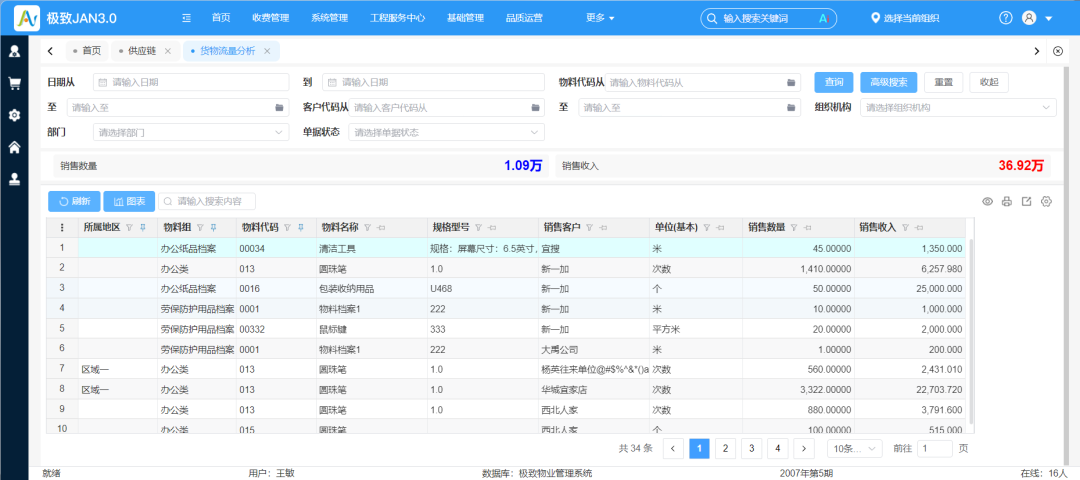Open the row-options dots in table header
The image size is (1080, 480).
[63, 227]
